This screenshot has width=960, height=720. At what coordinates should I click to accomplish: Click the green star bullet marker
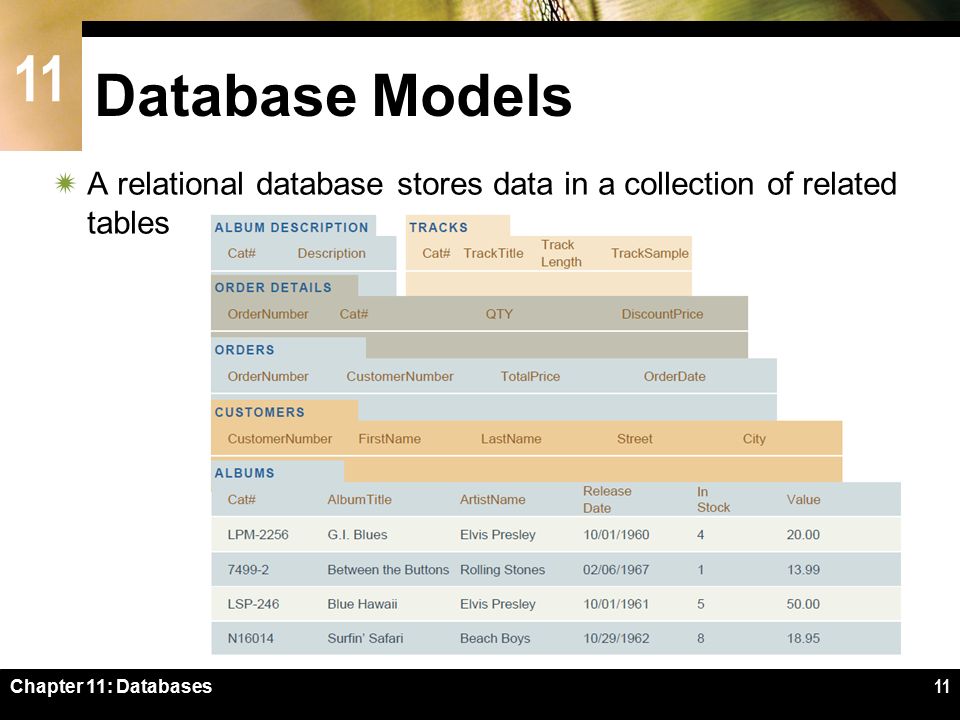pos(65,183)
